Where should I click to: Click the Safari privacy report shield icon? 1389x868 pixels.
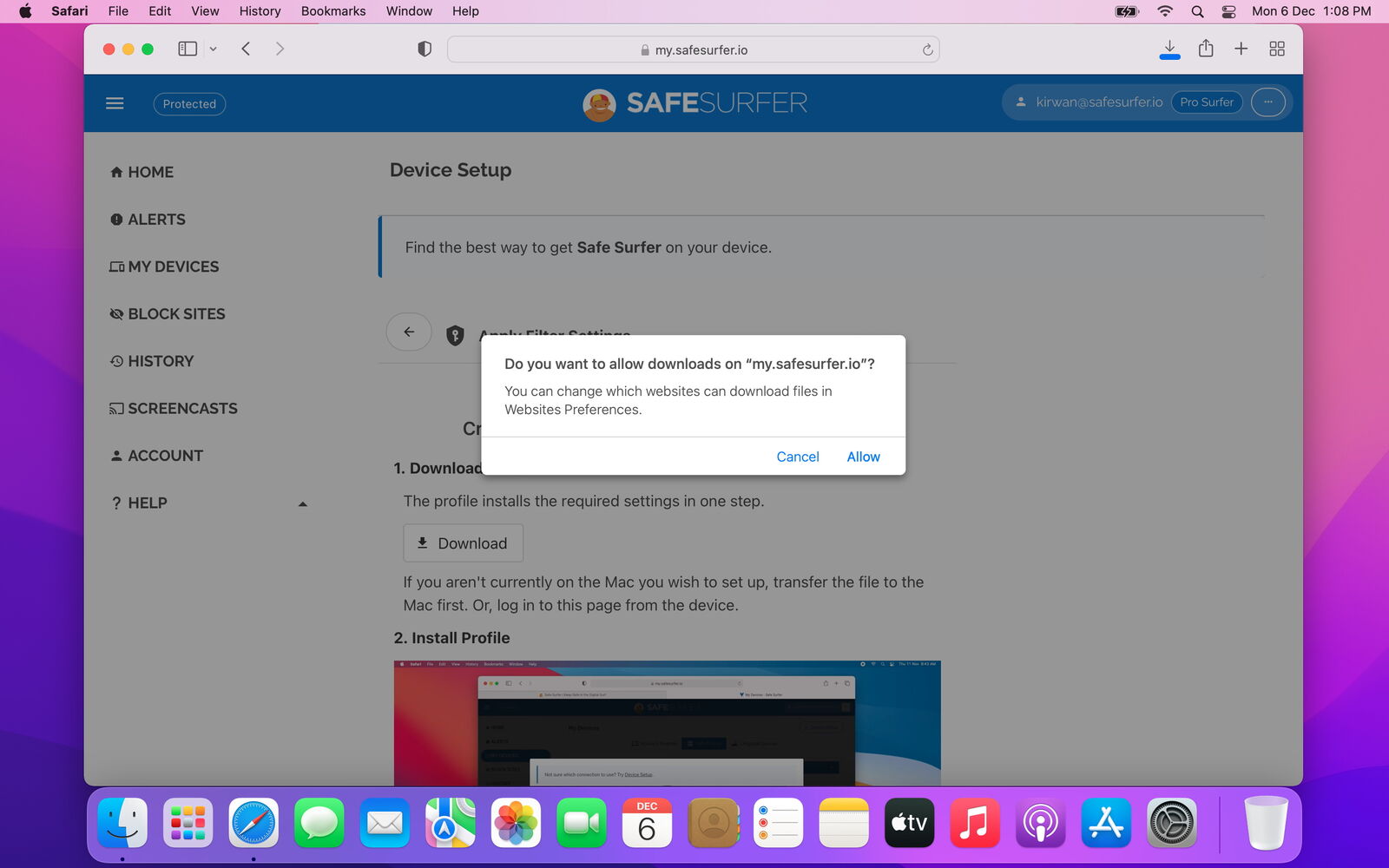[425, 49]
